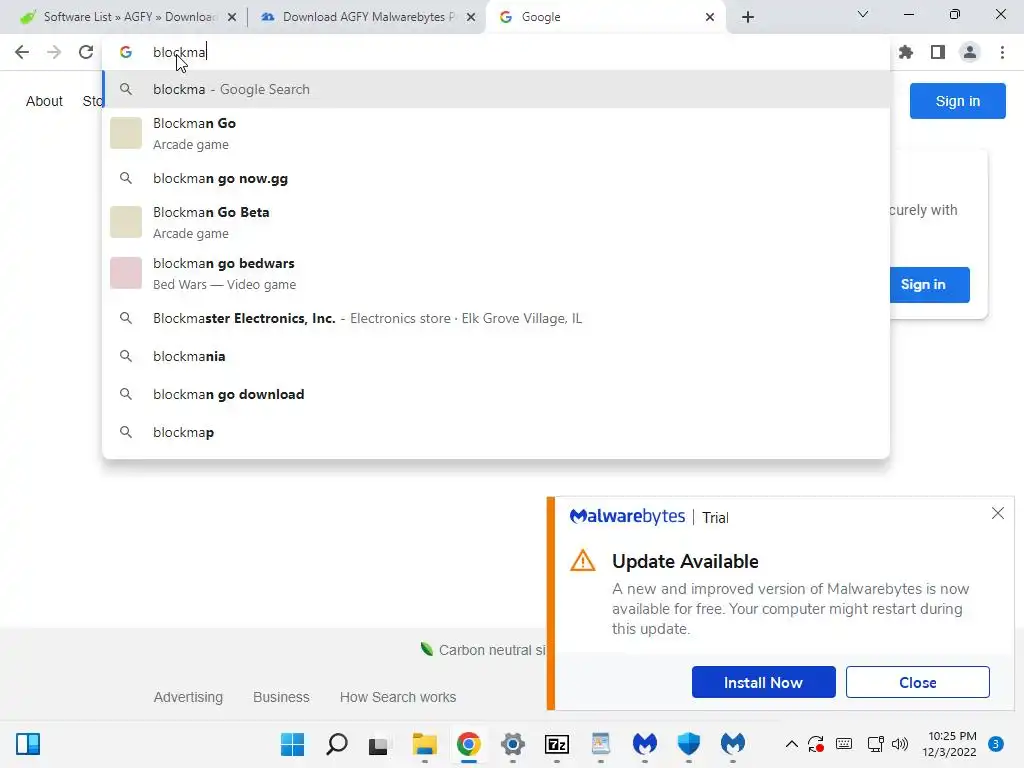The width and height of the screenshot is (1024, 768).
Task: Expand hidden system tray icons chevron
Action: click(x=792, y=744)
